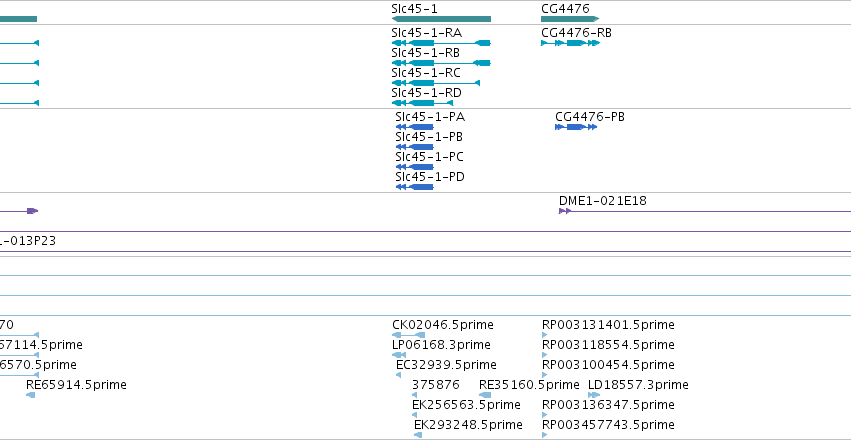Click the CK02046.5prime EST label
Viewport: 851px width, 440px height.
pos(443,324)
